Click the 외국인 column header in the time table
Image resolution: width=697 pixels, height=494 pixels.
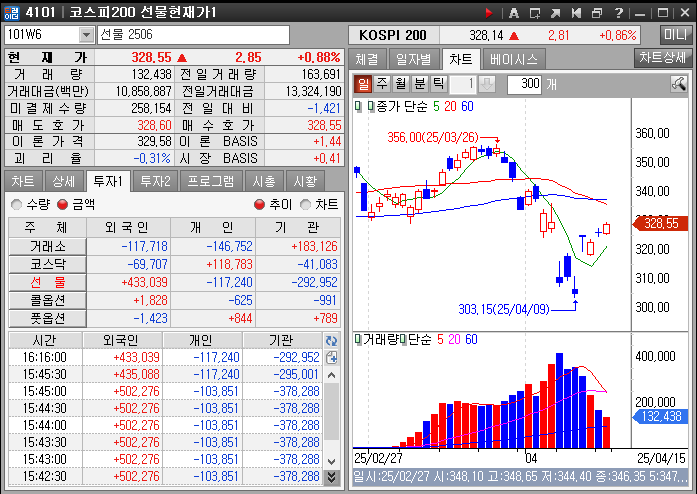122,341
